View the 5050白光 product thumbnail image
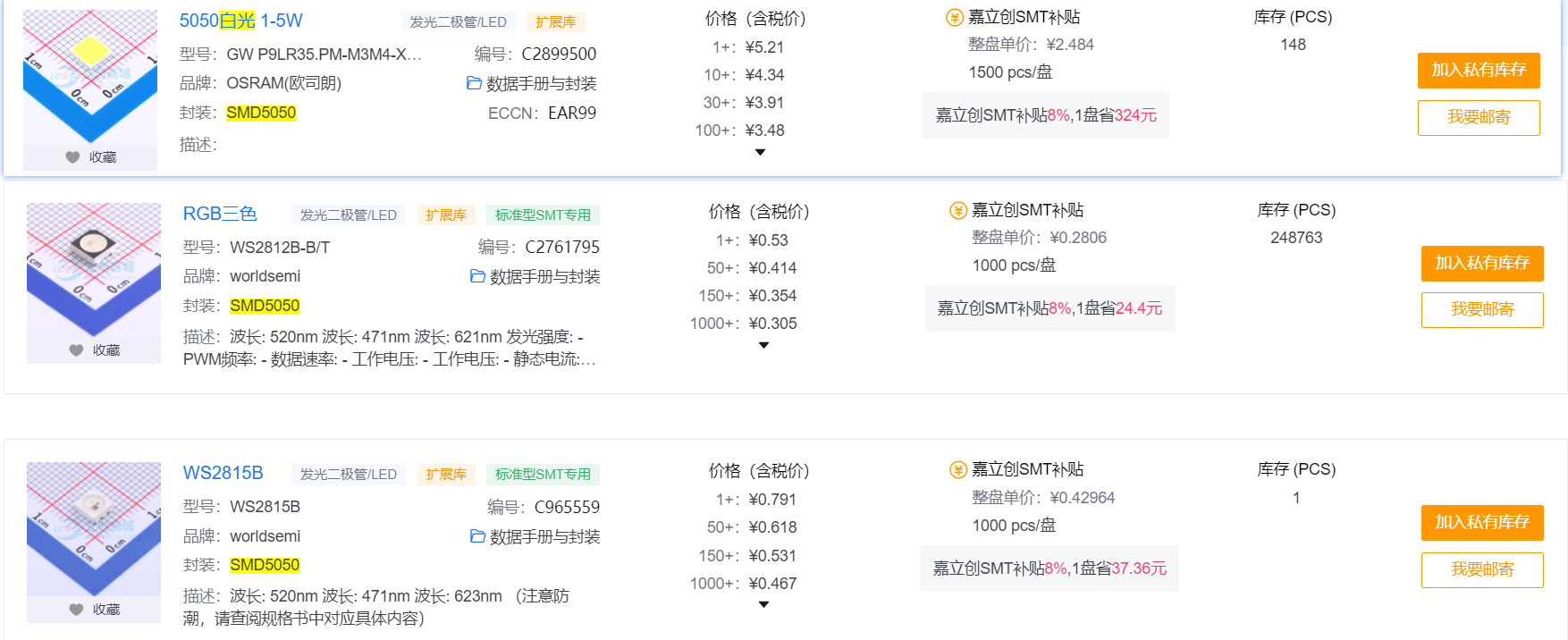1568x640 pixels. [x=90, y=77]
